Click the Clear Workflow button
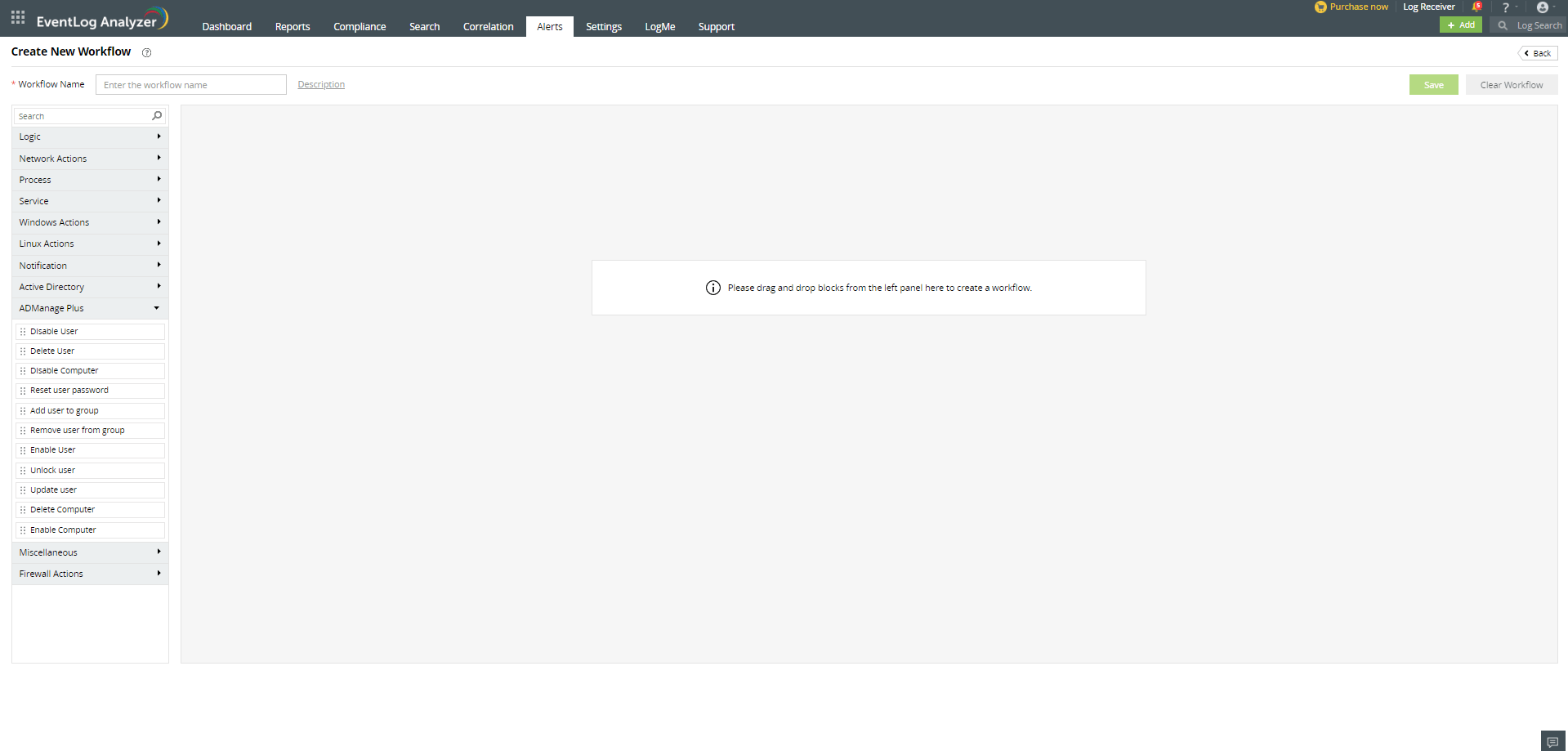This screenshot has height=751, width=1568. (x=1511, y=84)
